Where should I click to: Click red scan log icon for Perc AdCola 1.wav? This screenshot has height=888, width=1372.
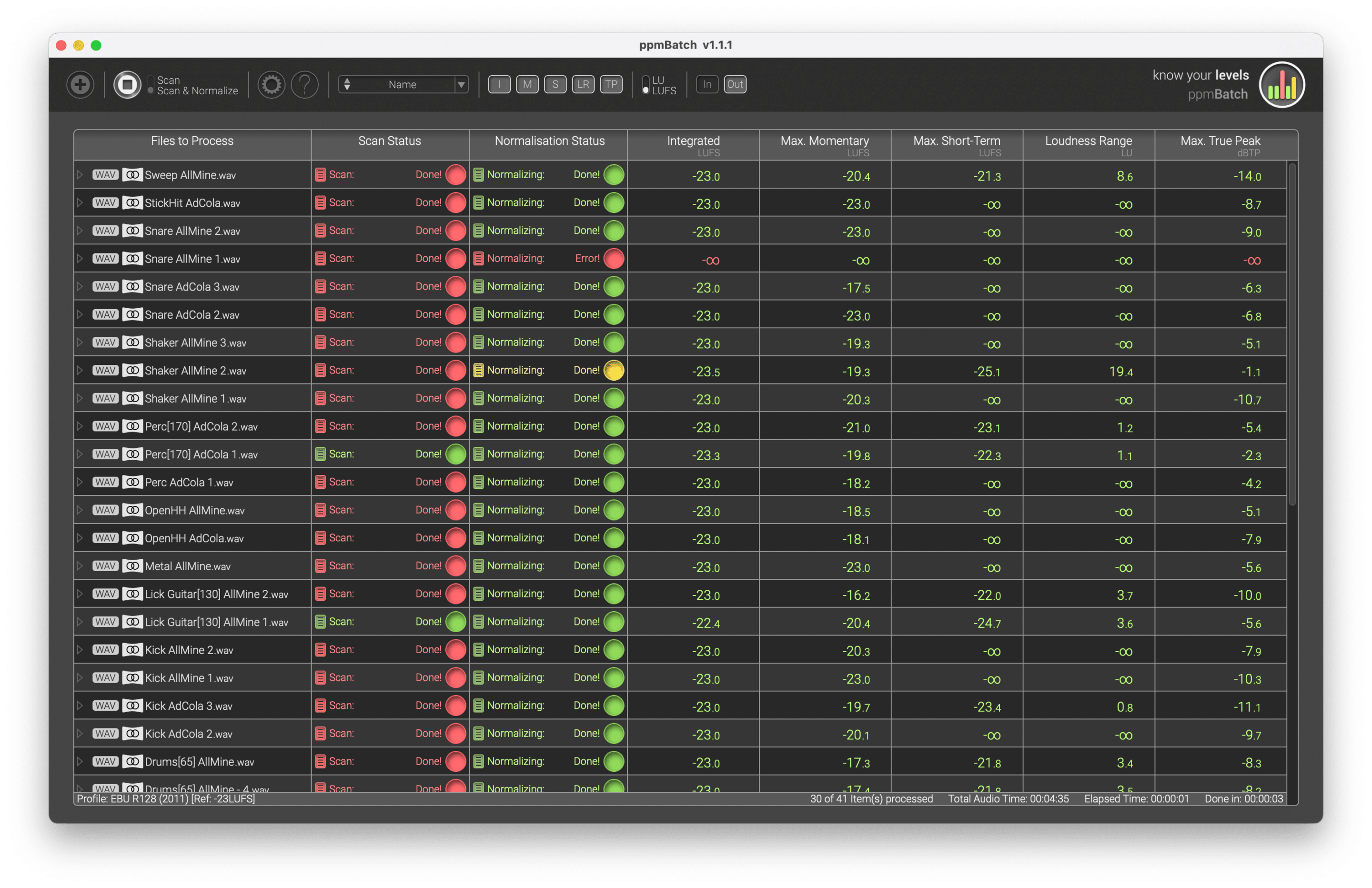(321, 482)
